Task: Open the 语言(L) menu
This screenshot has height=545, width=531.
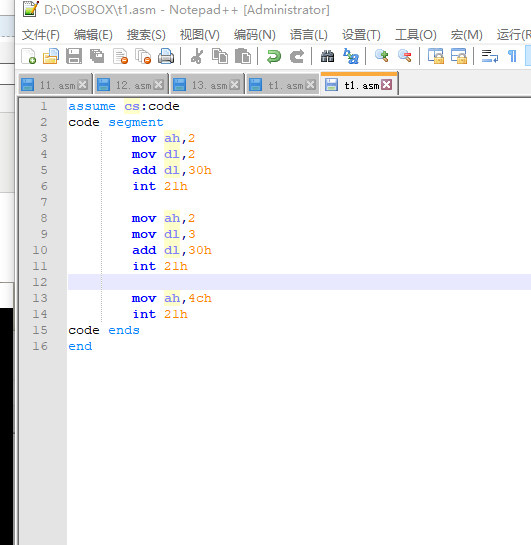Action: 309,35
